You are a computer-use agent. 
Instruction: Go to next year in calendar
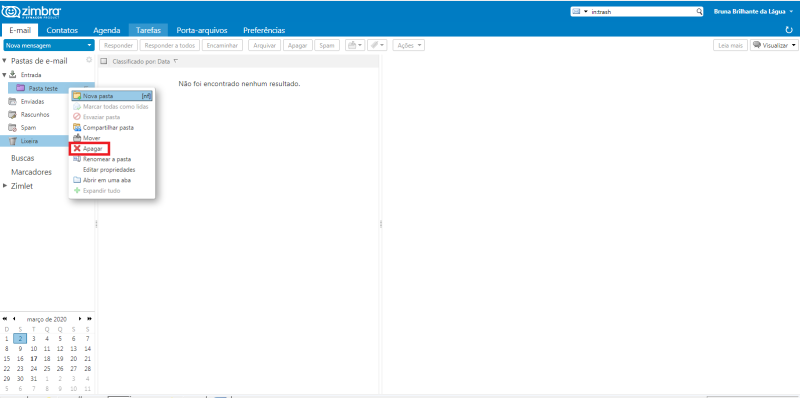click(90, 319)
